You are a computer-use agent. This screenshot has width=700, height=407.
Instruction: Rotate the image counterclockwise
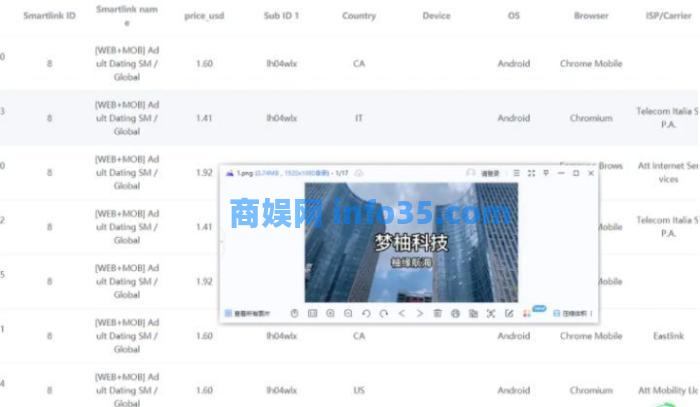pos(366,314)
